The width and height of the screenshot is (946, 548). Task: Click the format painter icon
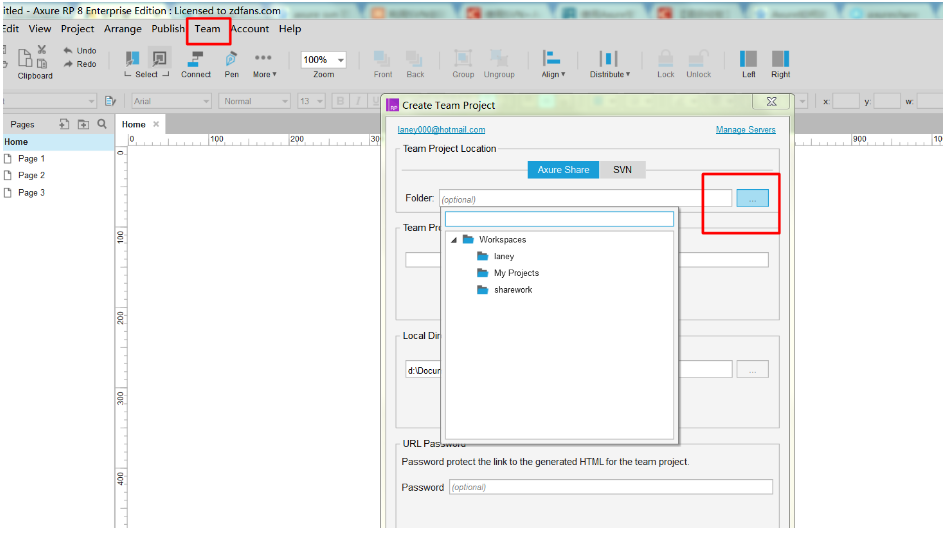pos(110,101)
